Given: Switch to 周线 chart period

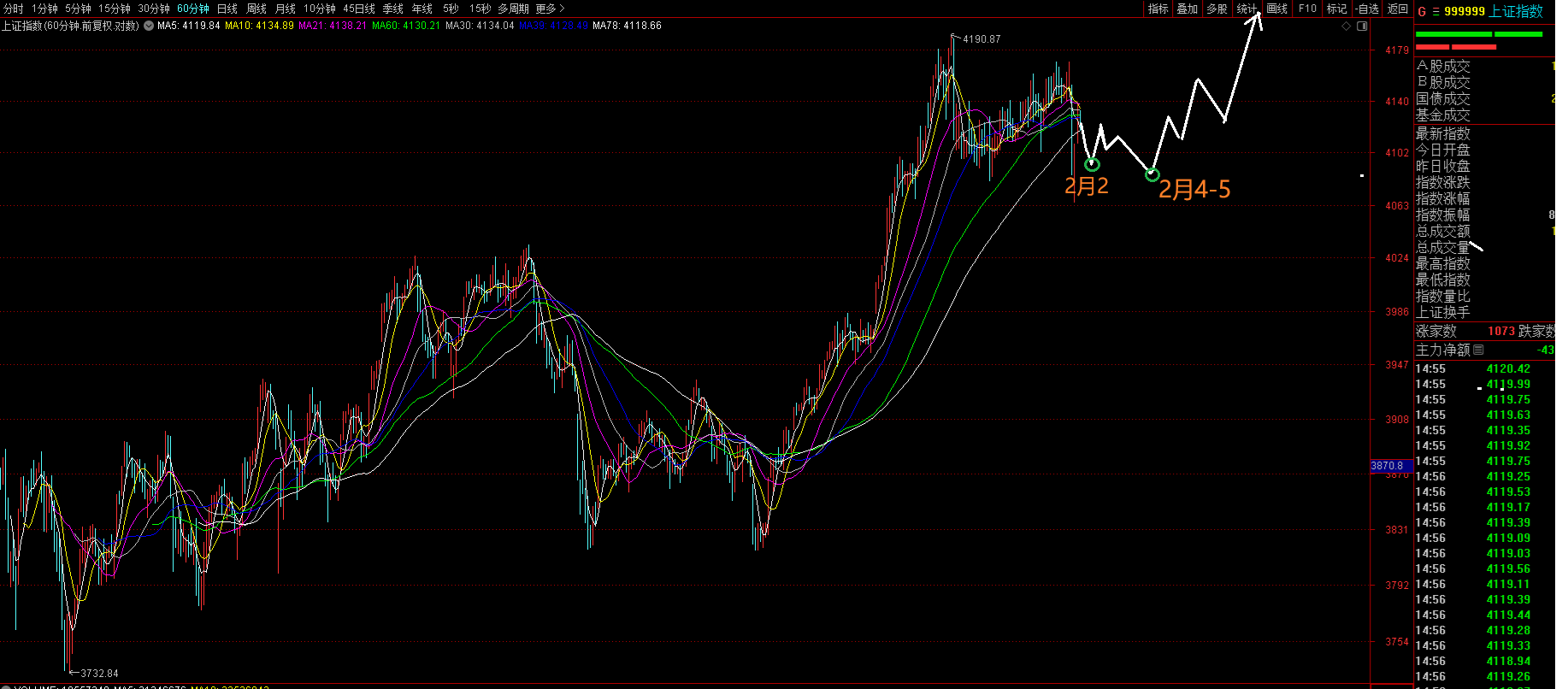Looking at the screenshot, I should coord(256,9).
